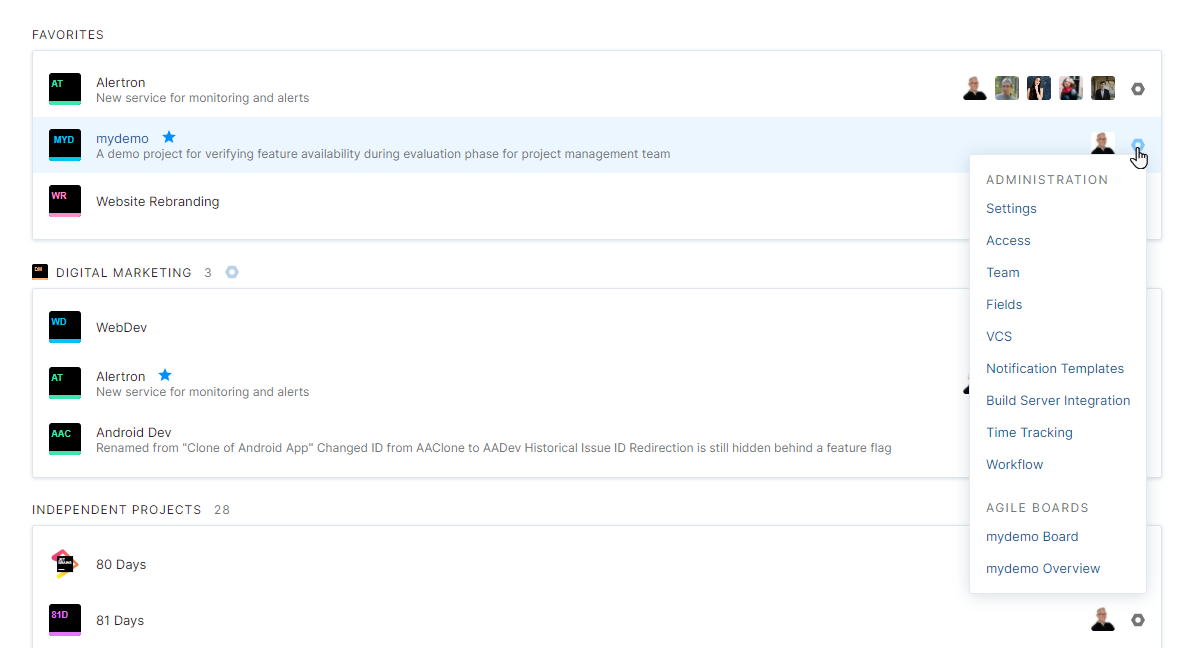Click the 81D project icon
Screen dimensions: 1193x648
(x=65, y=620)
